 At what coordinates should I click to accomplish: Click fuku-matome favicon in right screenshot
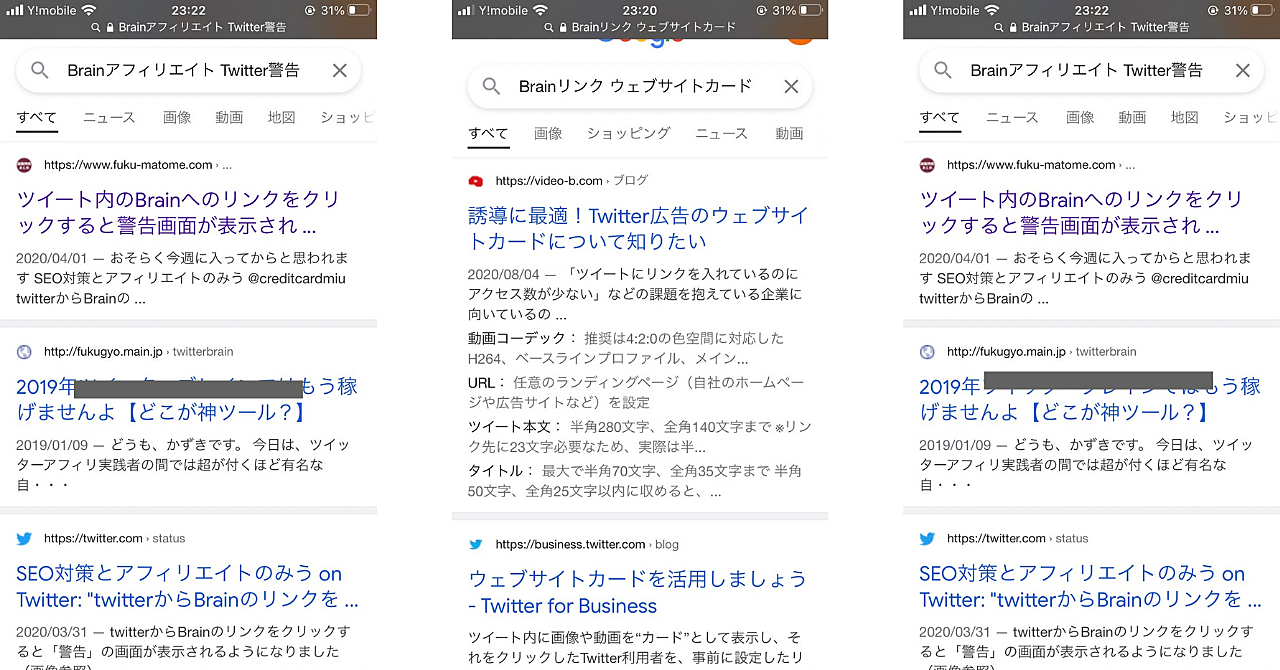tap(927, 165)
